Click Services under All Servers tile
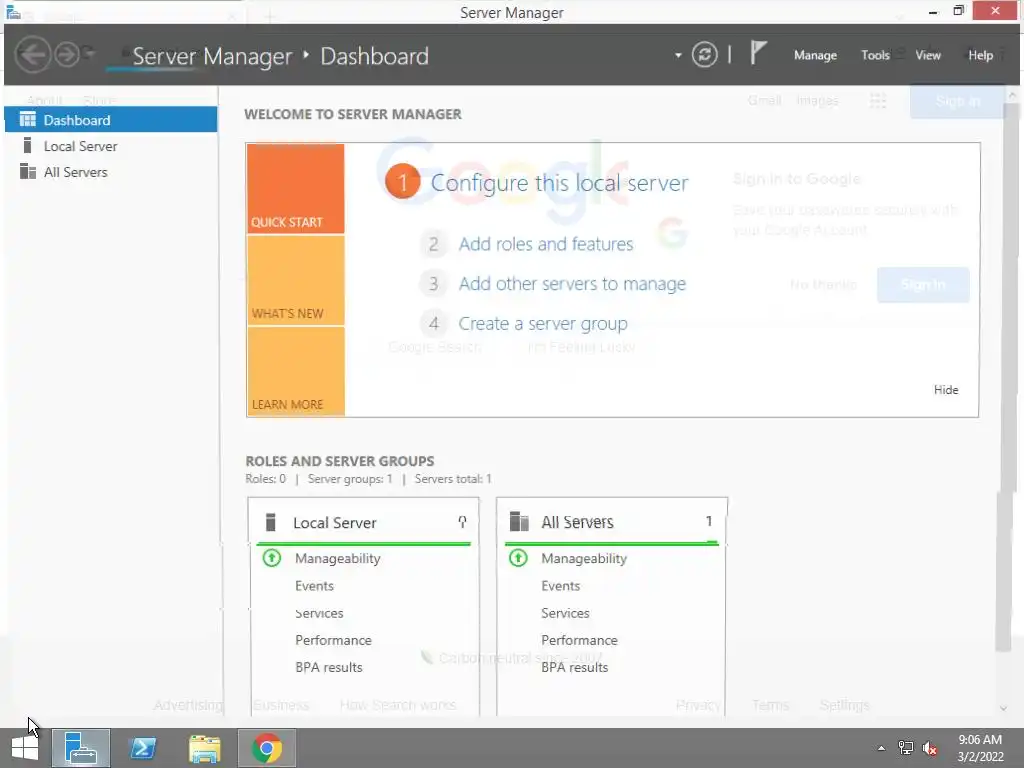This screenshot has height=768, width=1024. point(565,613)
